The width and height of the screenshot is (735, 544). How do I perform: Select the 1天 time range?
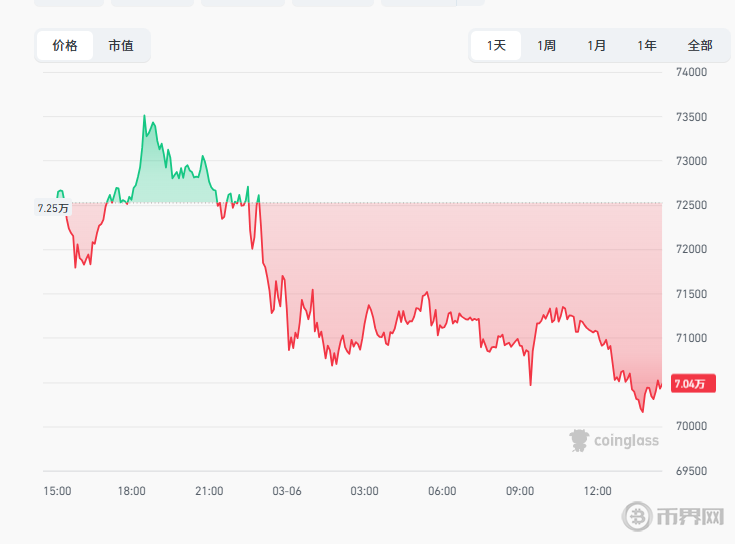click(497, 45)
